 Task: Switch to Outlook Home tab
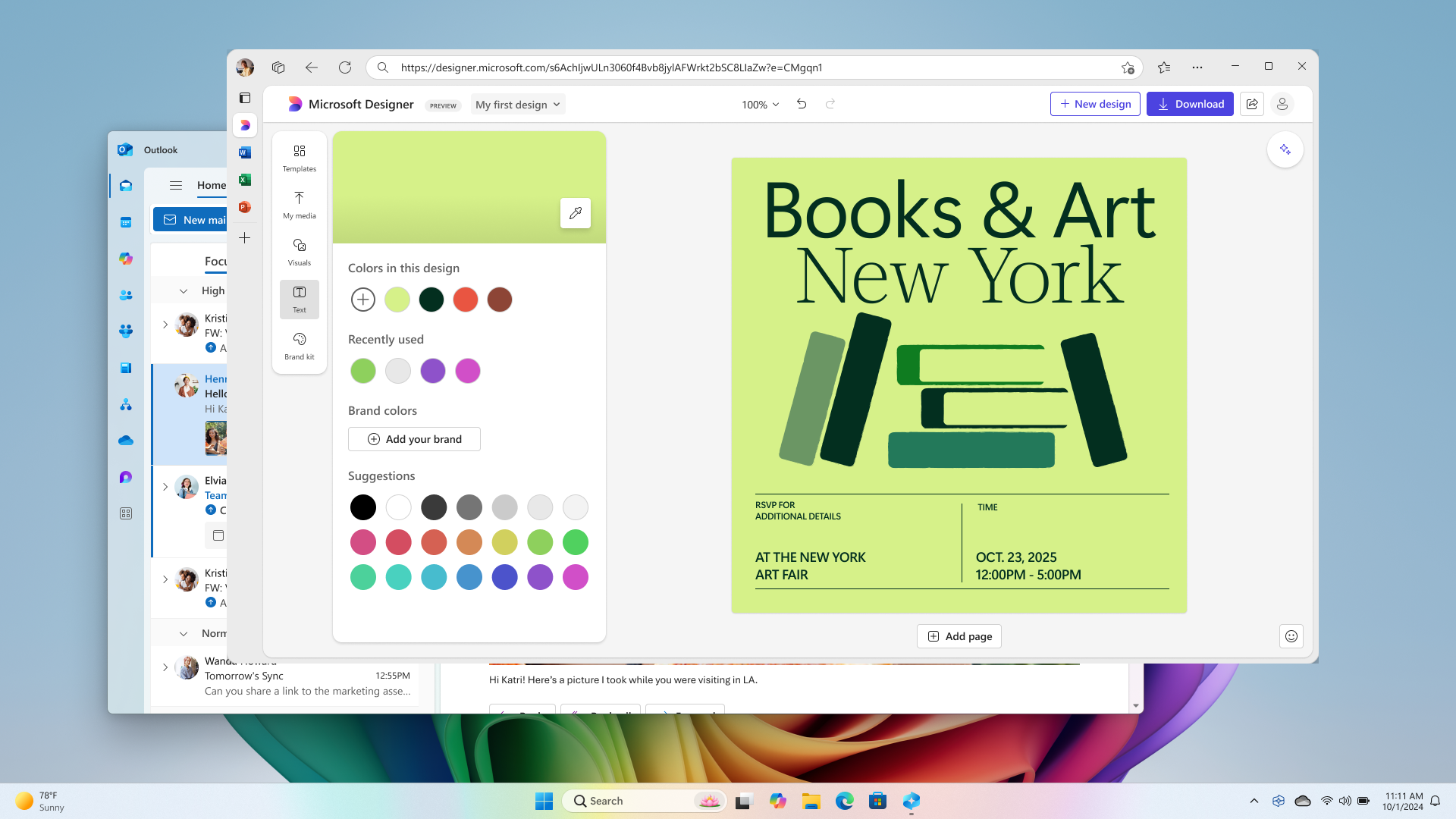212,185
